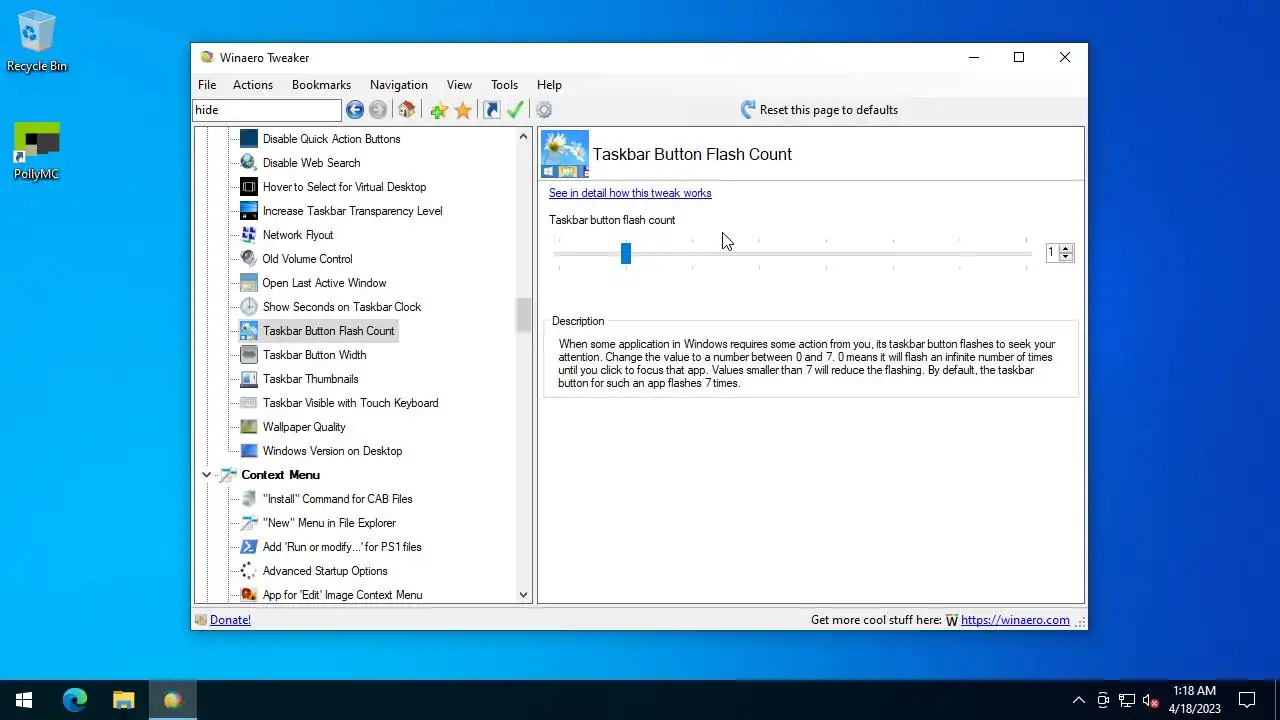Click the Taskbar Thumbnails icon

249,379
